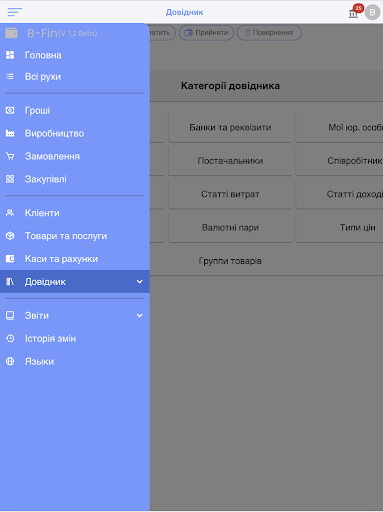Select the Довідник menu item
Image resolution: width=383 pixels, height=512 pixels.
tap(75, 282)
